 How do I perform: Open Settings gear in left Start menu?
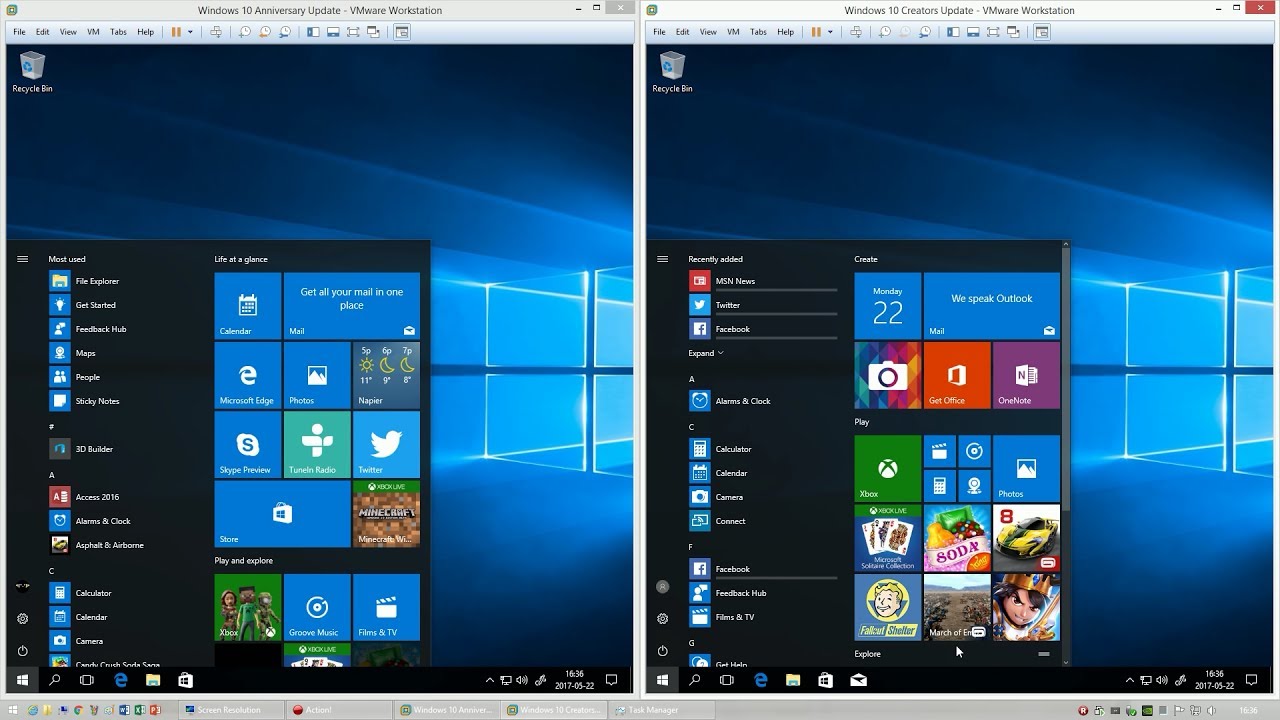[x=22, y=619]
